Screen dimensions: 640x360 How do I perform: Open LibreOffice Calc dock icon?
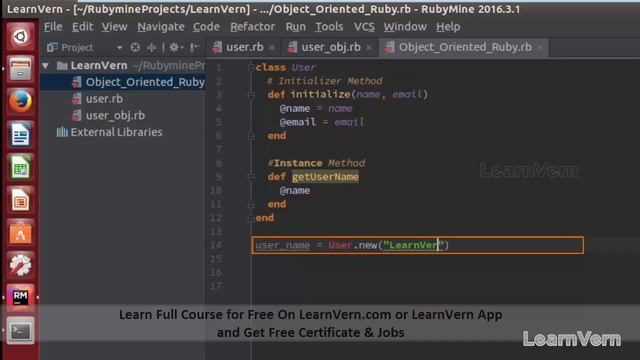click(20, 168)
